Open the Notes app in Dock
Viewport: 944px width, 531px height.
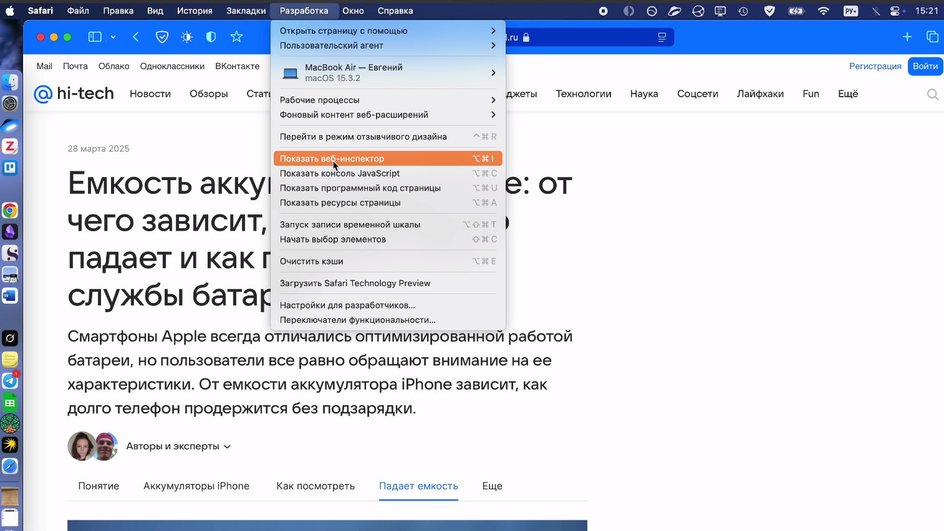pos(10,359)
